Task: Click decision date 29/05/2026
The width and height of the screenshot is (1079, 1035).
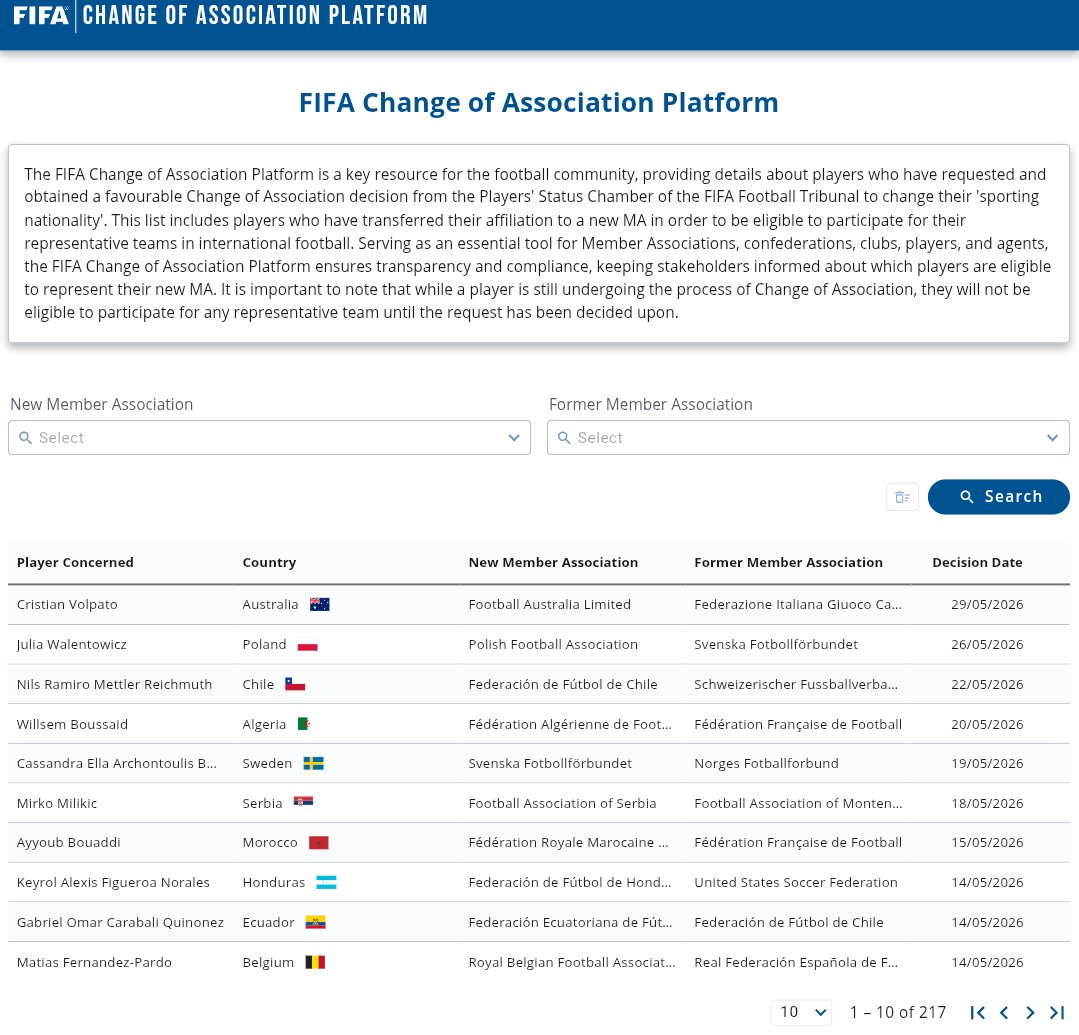Action: pyautogui.click(x=987, y=604)
